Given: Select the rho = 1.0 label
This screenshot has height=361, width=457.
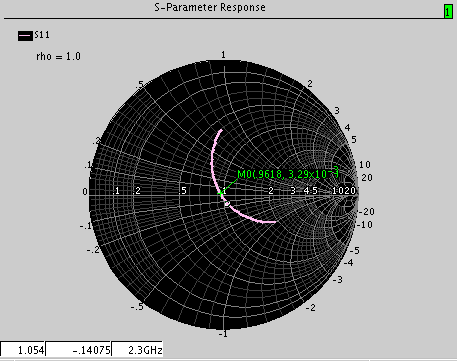Looking at the screenshot, I should 58,56.
